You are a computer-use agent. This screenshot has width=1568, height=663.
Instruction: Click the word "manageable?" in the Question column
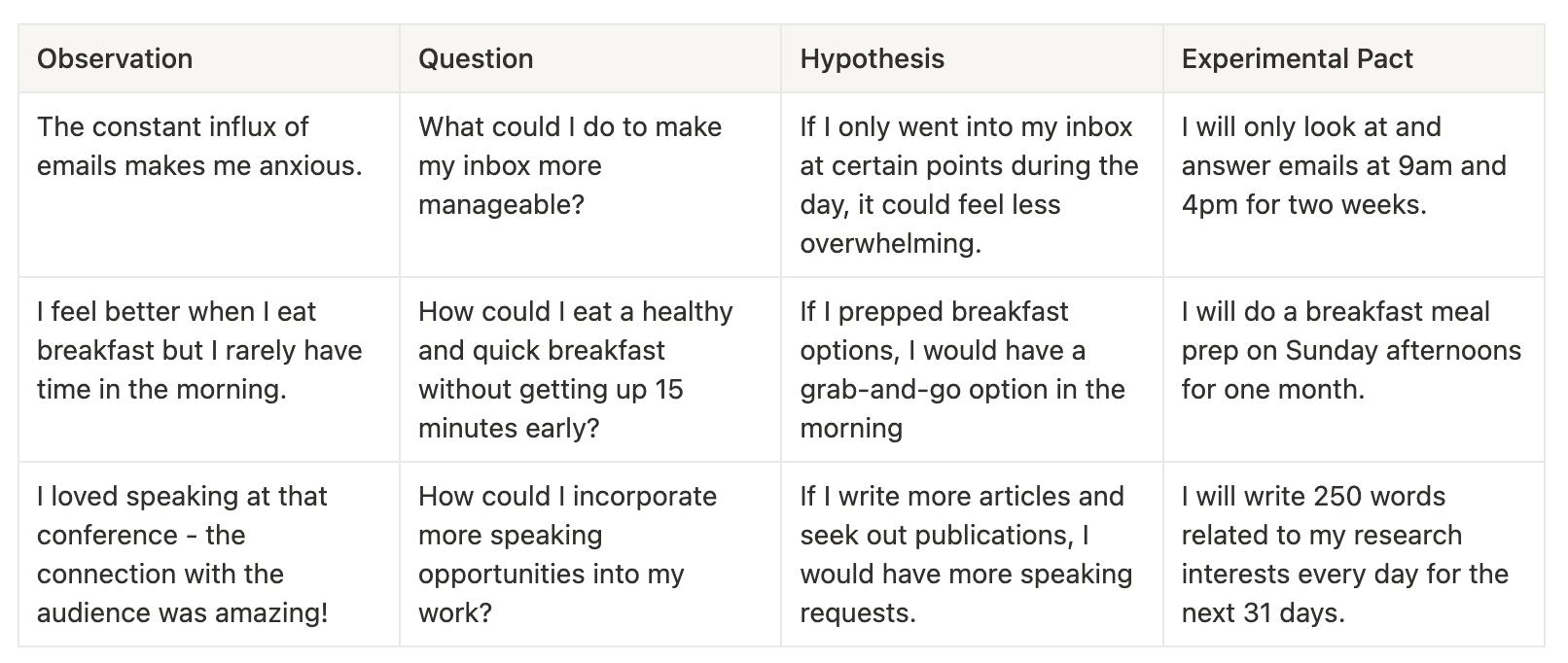[501, 204]
